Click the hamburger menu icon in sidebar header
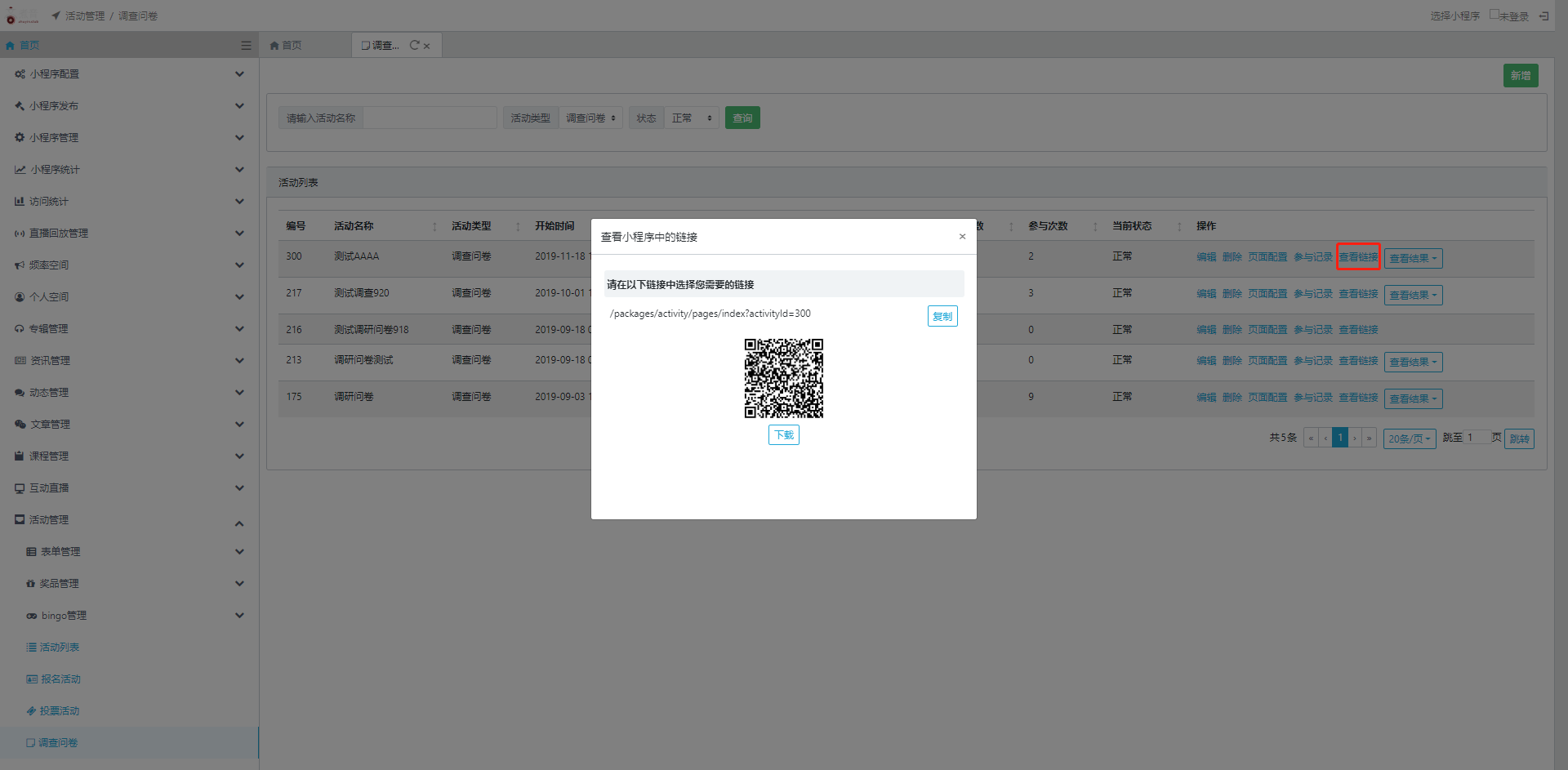 246,46
